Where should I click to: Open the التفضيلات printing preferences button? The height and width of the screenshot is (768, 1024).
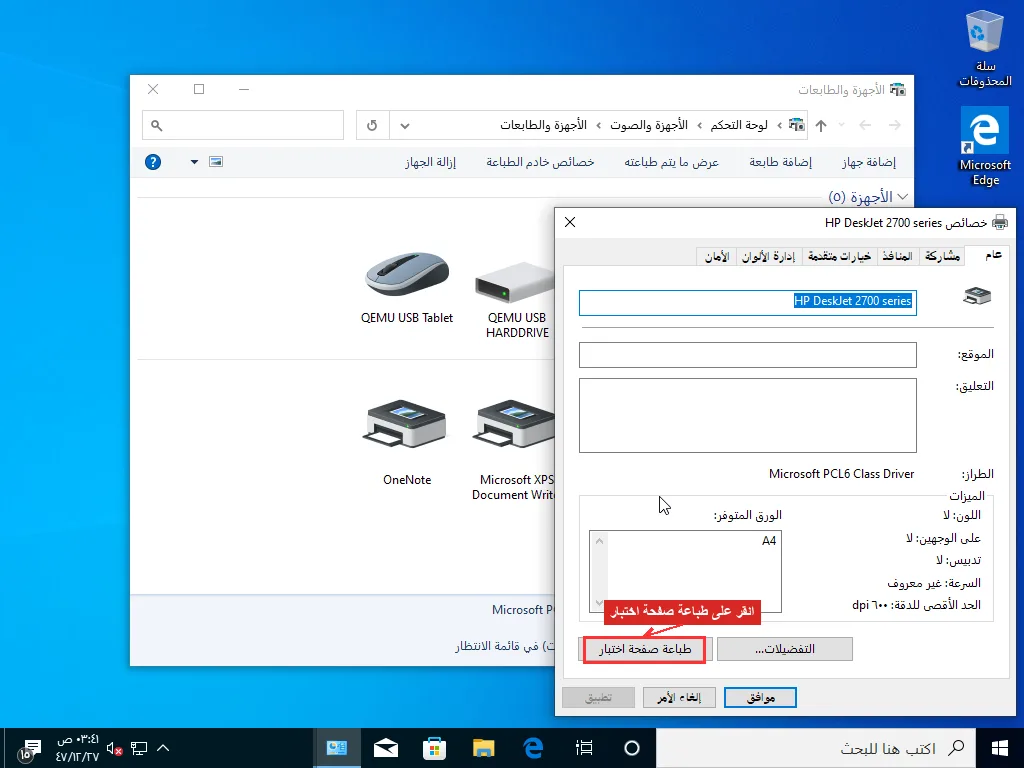[784, 649]
